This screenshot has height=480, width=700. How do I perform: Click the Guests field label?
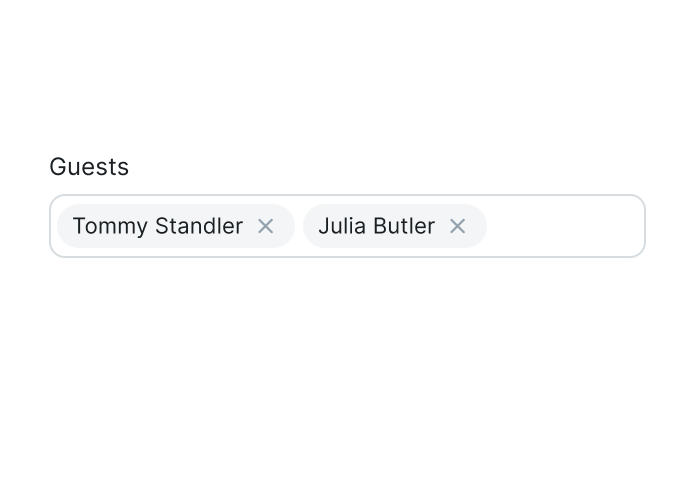[89, 167]
